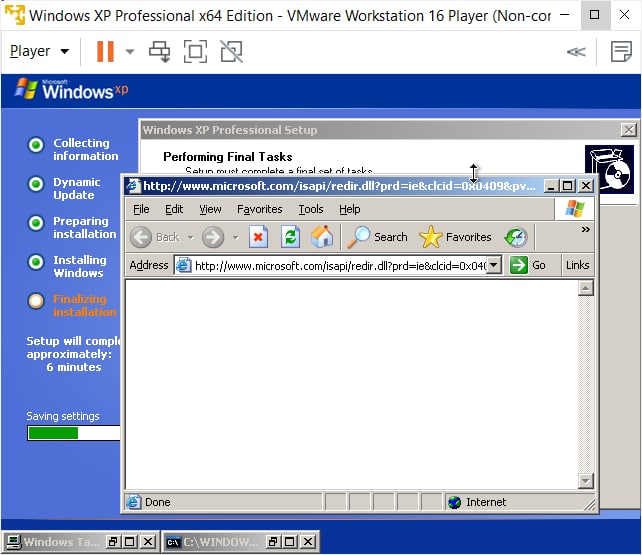
Task: Refresh the page with green arrows icon
Action: tap(290, 237)
